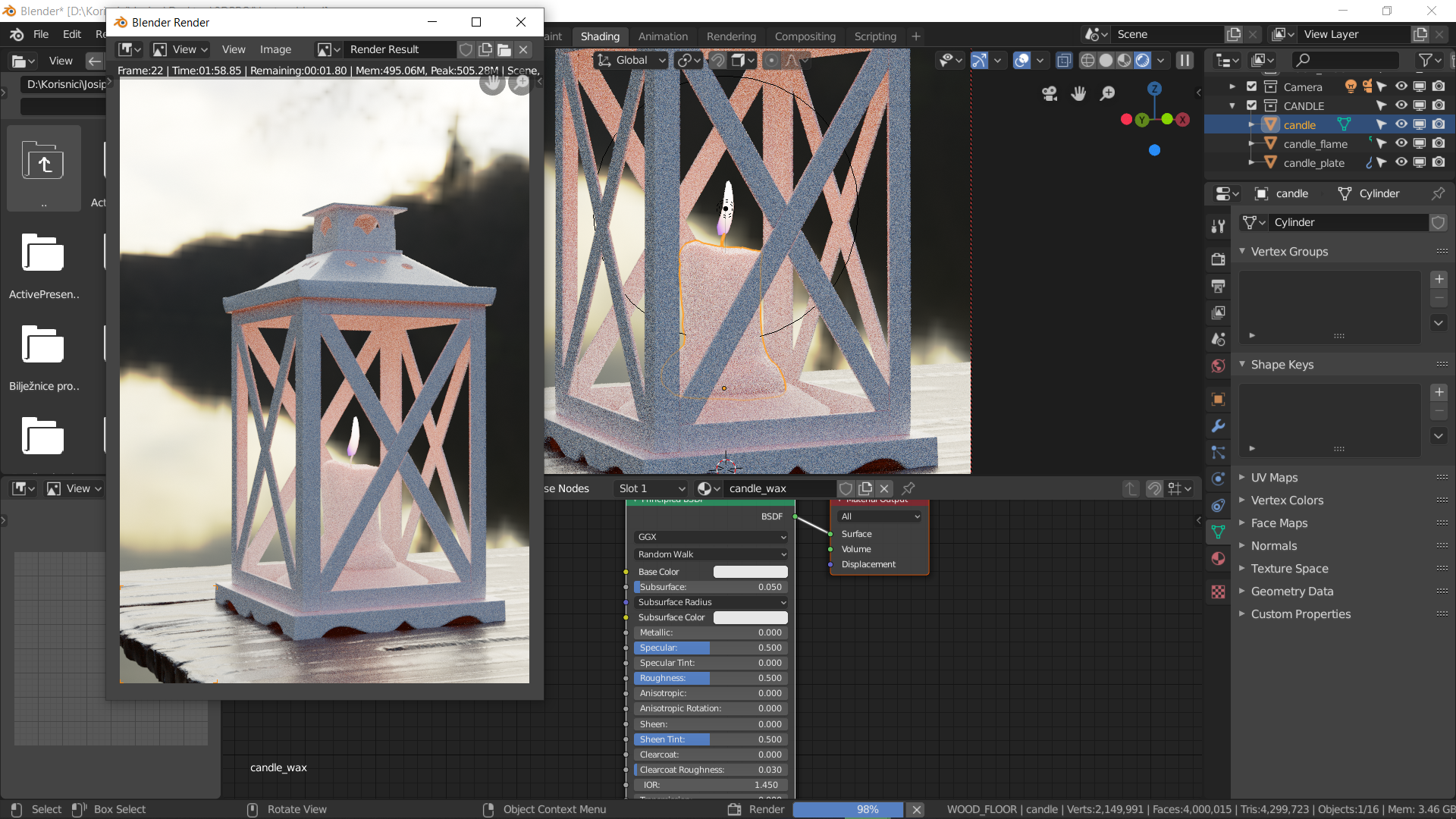Viewport: 1456px width, 819px height.
Task: Switch to wireframe viewport shading
Action: click(x=1087, y=61)
